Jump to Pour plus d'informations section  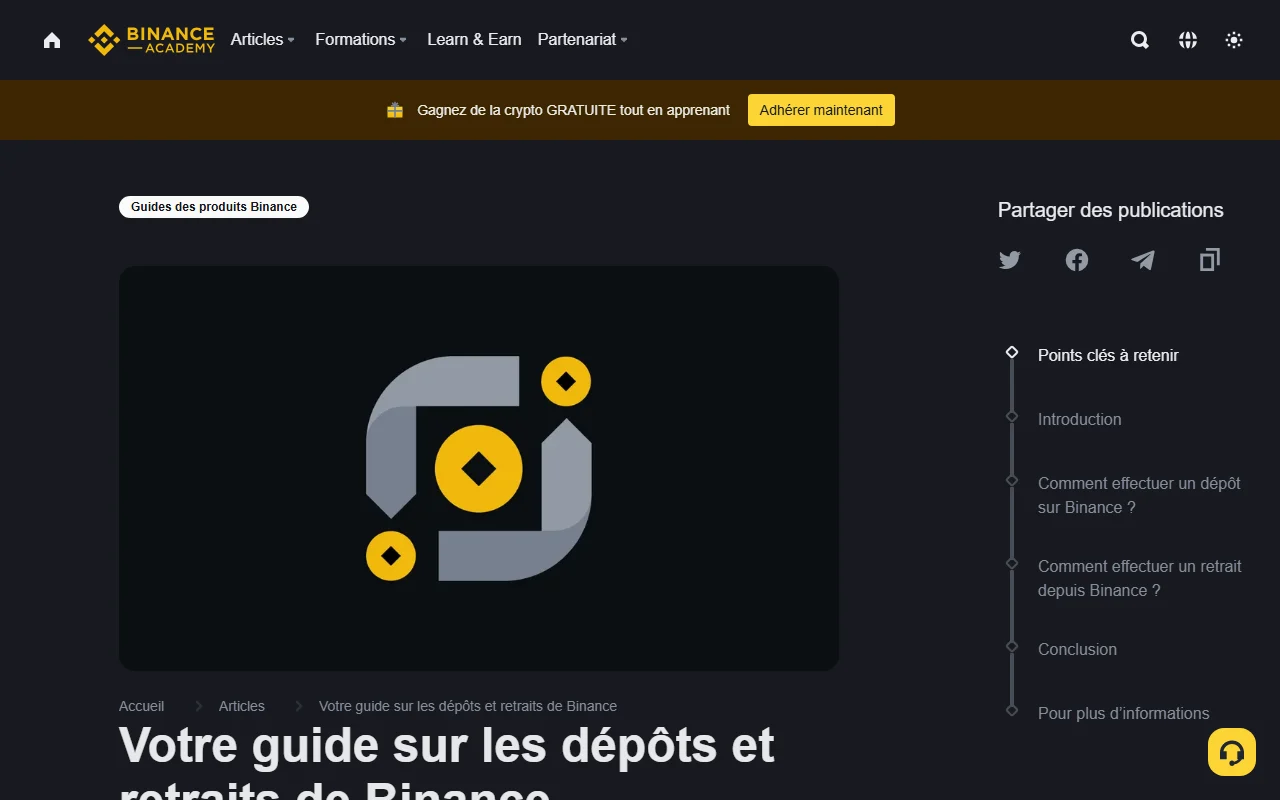pyautogui.click(x=1123, y=713)
